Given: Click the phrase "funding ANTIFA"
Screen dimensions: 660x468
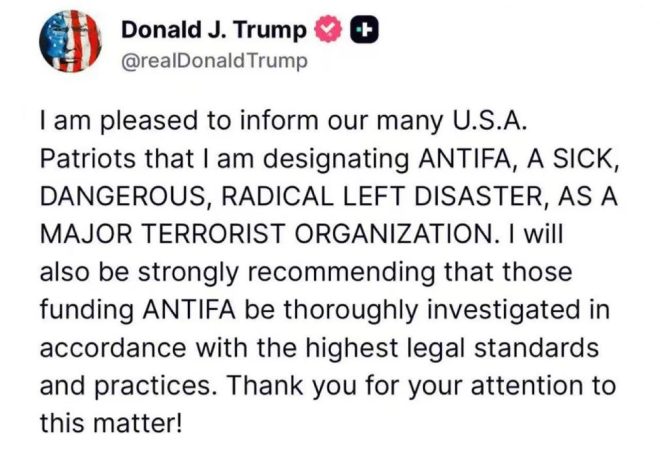Looking at the screenshot, I should point(138,310).
